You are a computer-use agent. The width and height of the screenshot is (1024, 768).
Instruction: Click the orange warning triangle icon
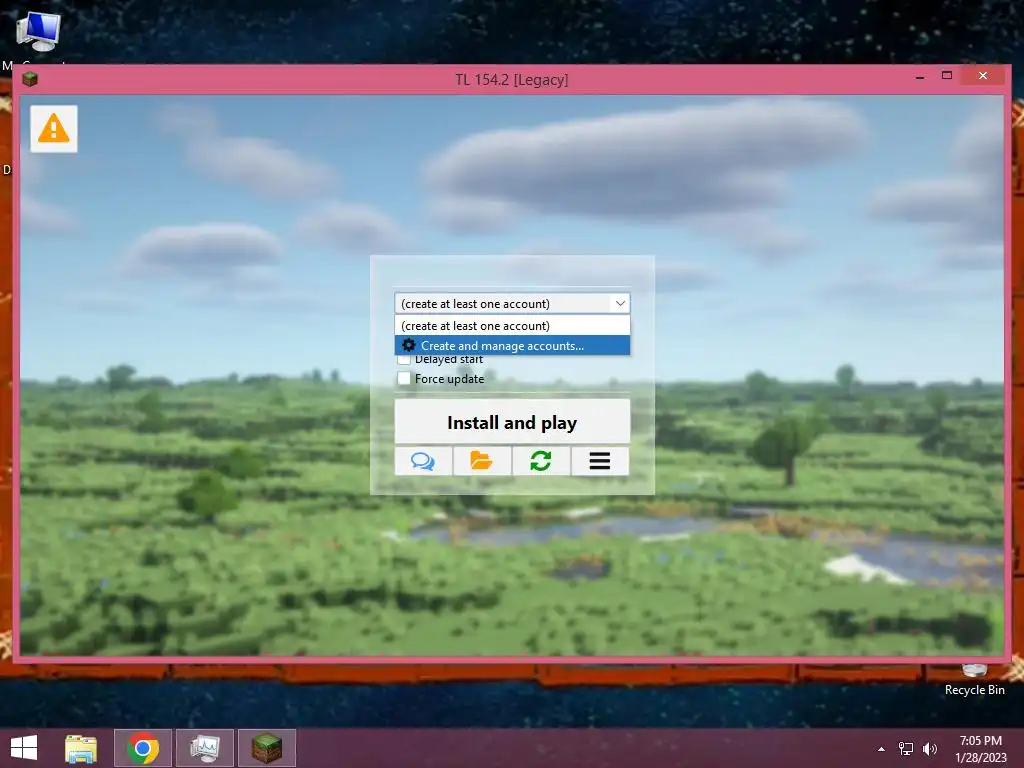coord(54,129)
